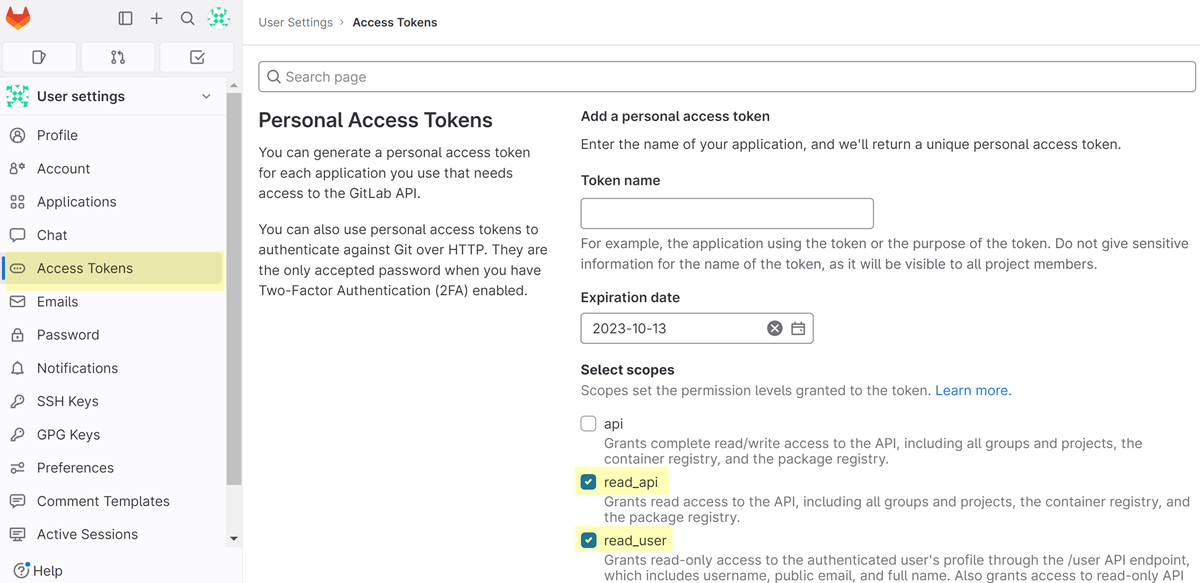
Task: Go to SSH Keys settings
Action: tap(67, 401)
